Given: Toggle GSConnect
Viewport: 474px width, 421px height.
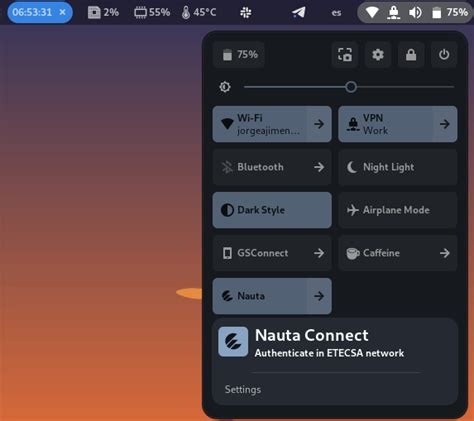Looking at the screenshot, I should click(x=260, y=253).
